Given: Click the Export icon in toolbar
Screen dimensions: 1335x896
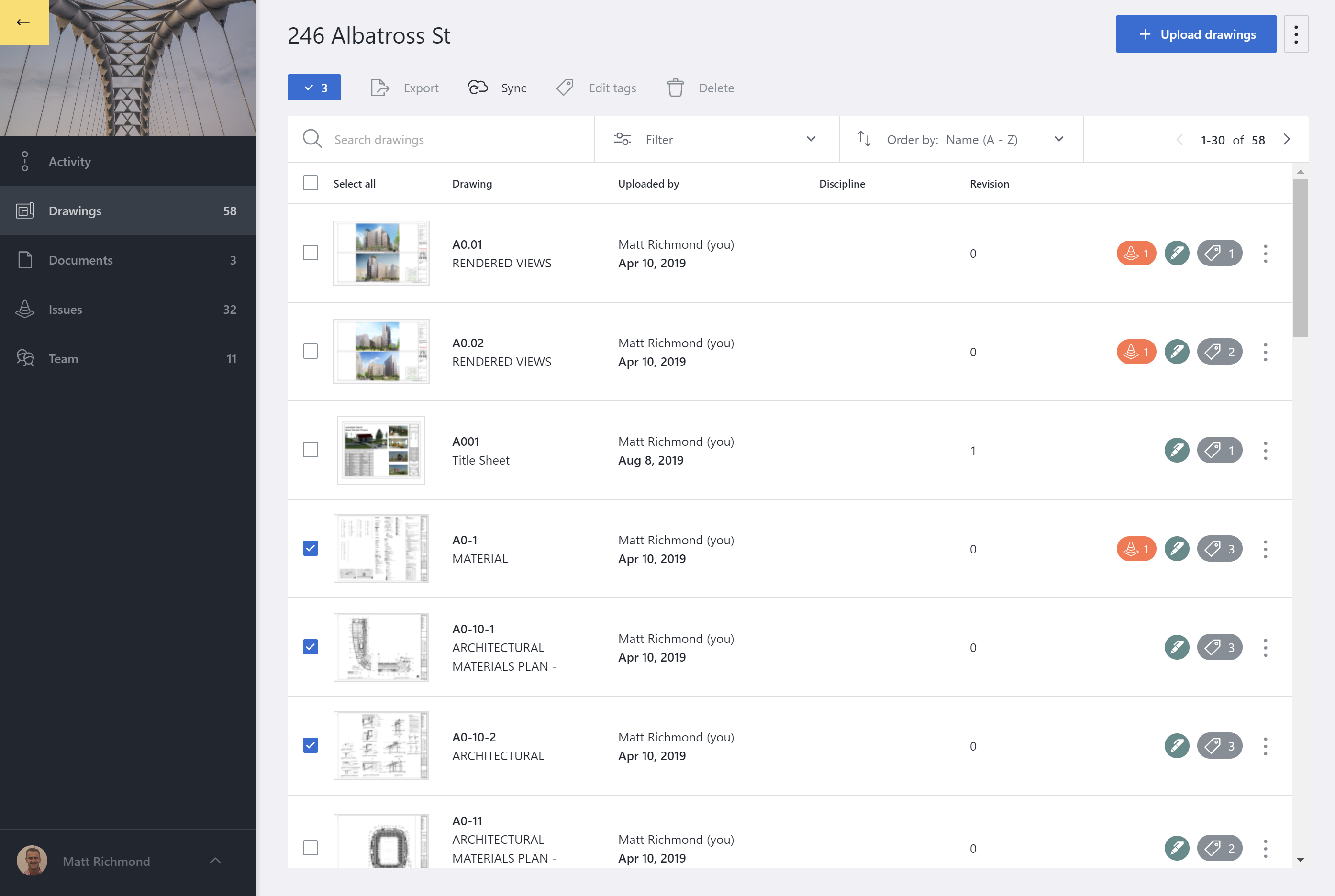Looking at the screenshot, I should tap(380, 88).
